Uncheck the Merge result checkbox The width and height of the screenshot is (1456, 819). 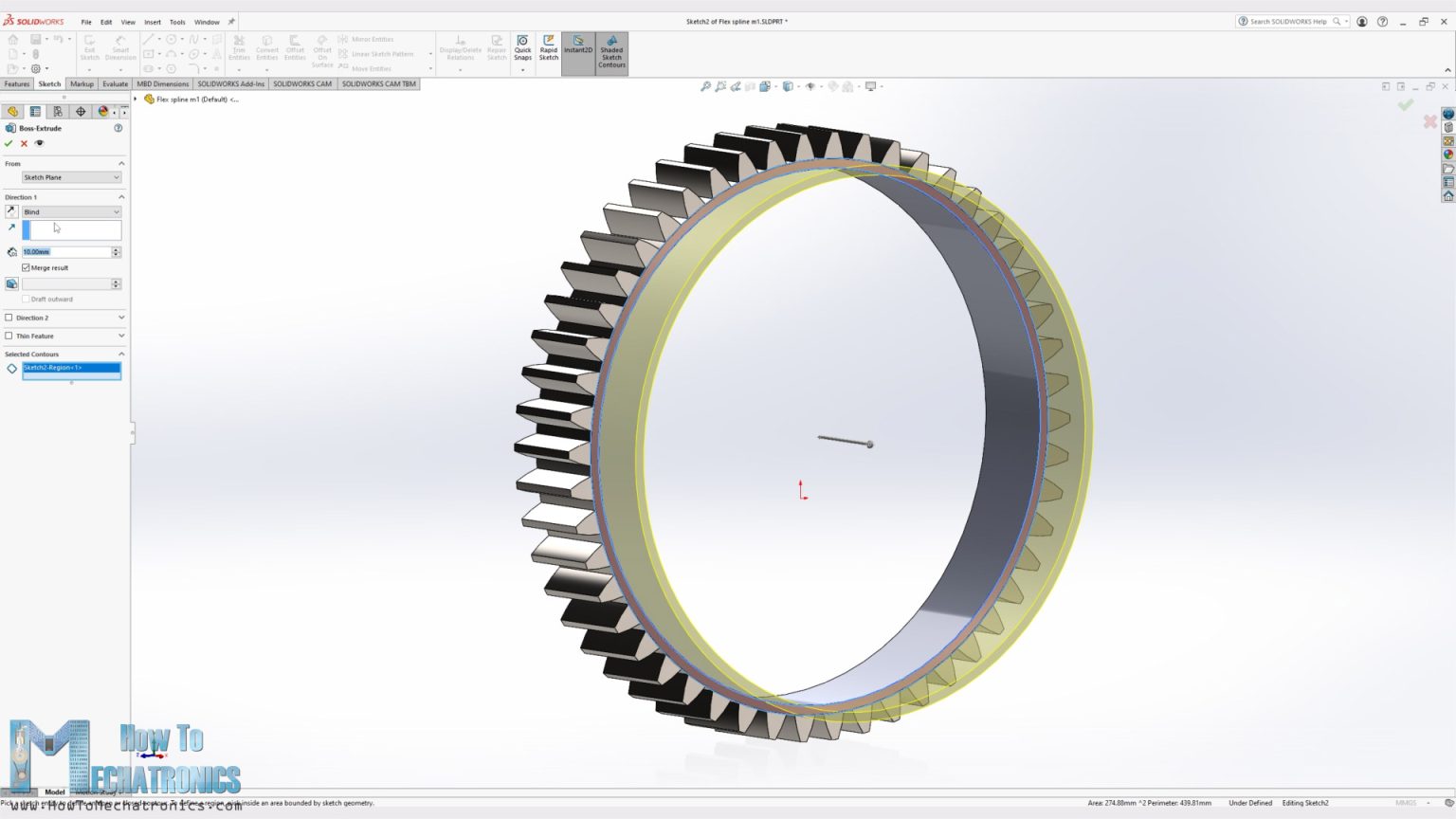[x=27, y=267]
